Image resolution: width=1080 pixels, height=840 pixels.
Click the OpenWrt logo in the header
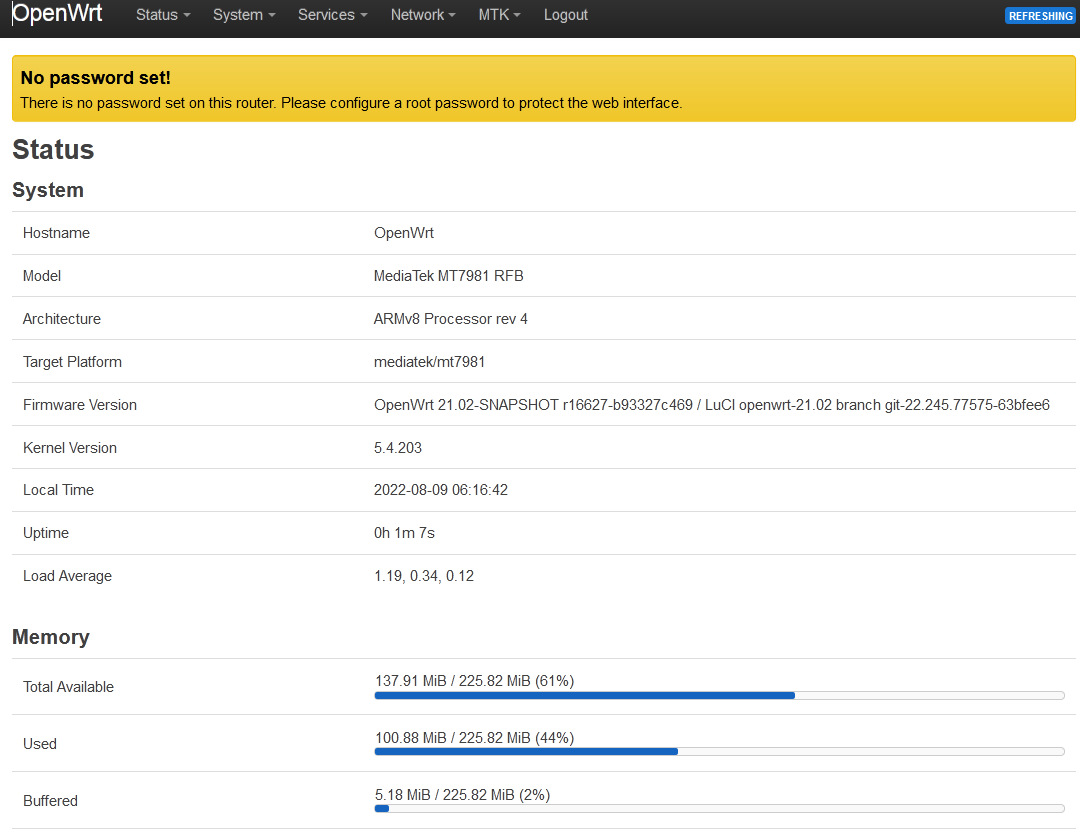(57, 14)
